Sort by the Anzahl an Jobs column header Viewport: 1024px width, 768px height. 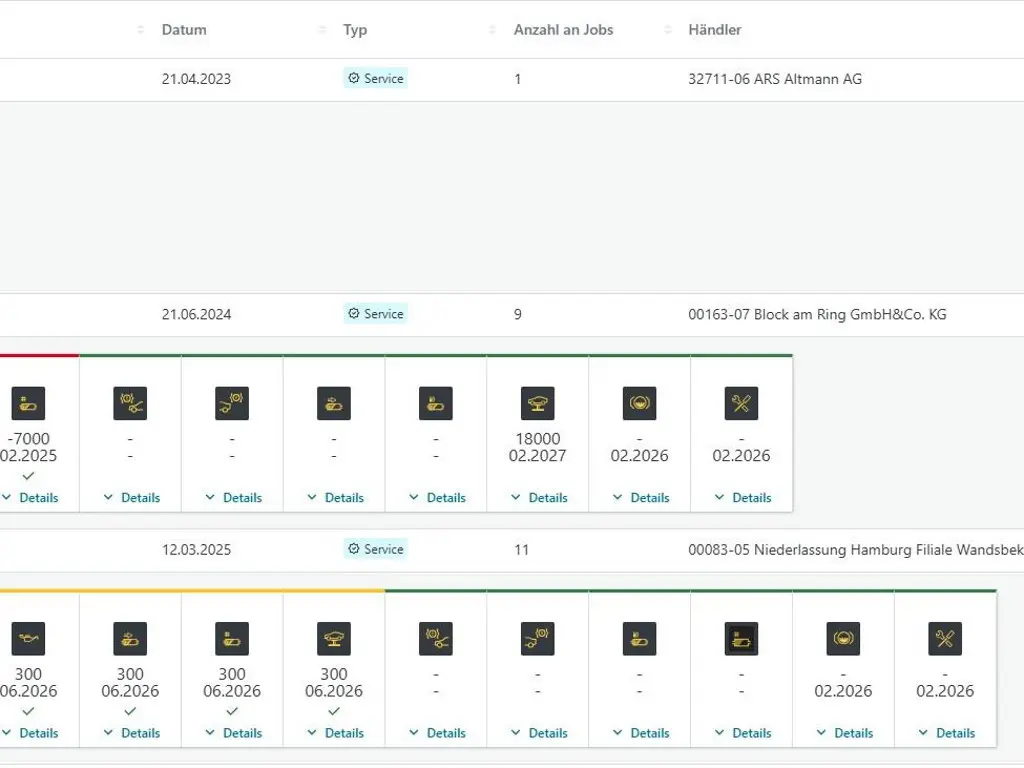point(563,30)
